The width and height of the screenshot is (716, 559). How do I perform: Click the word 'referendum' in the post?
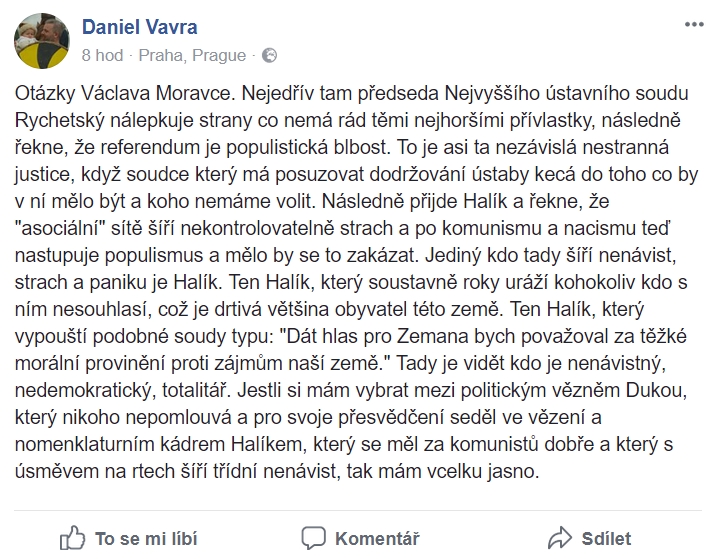point(161,148)
